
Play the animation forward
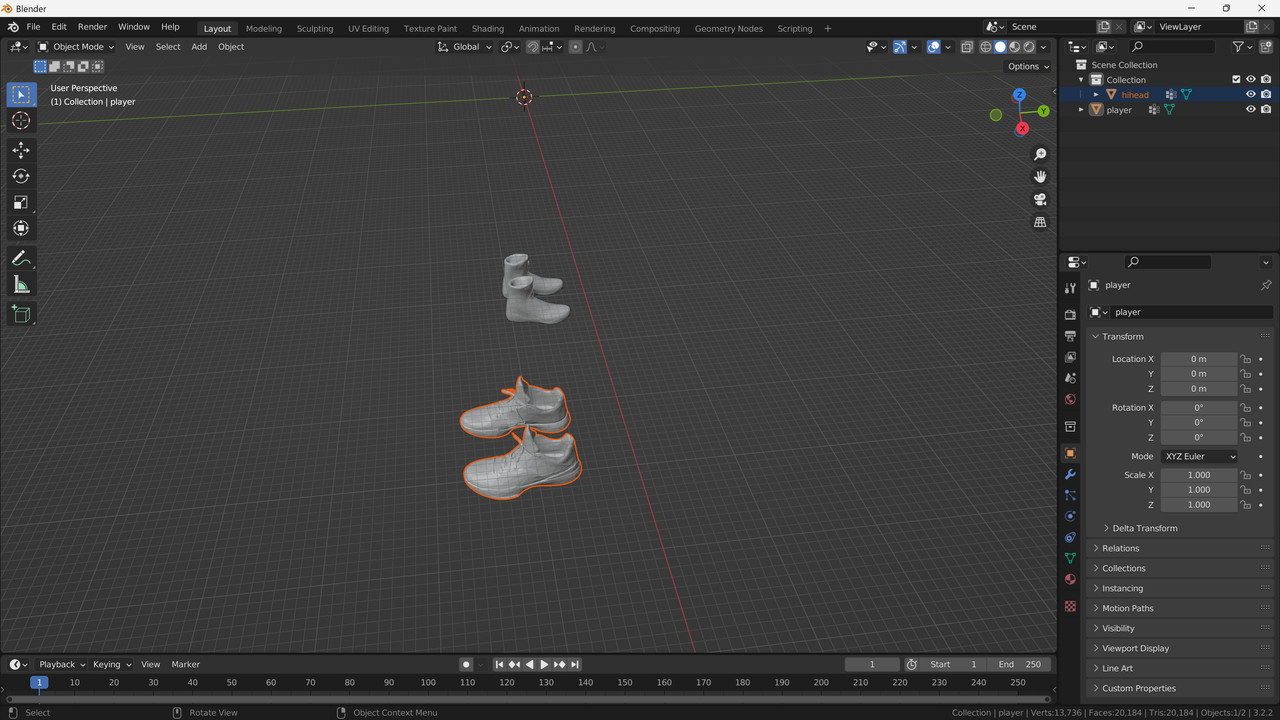pyautogui.click(x=544, y=664)
